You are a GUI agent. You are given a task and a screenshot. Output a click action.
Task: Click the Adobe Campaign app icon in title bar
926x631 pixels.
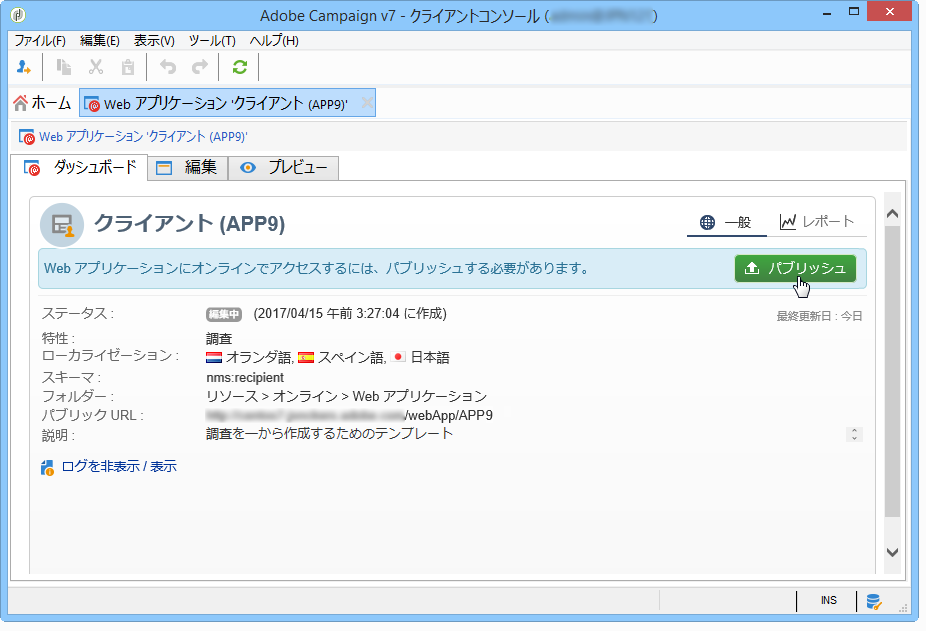(18, 15)
